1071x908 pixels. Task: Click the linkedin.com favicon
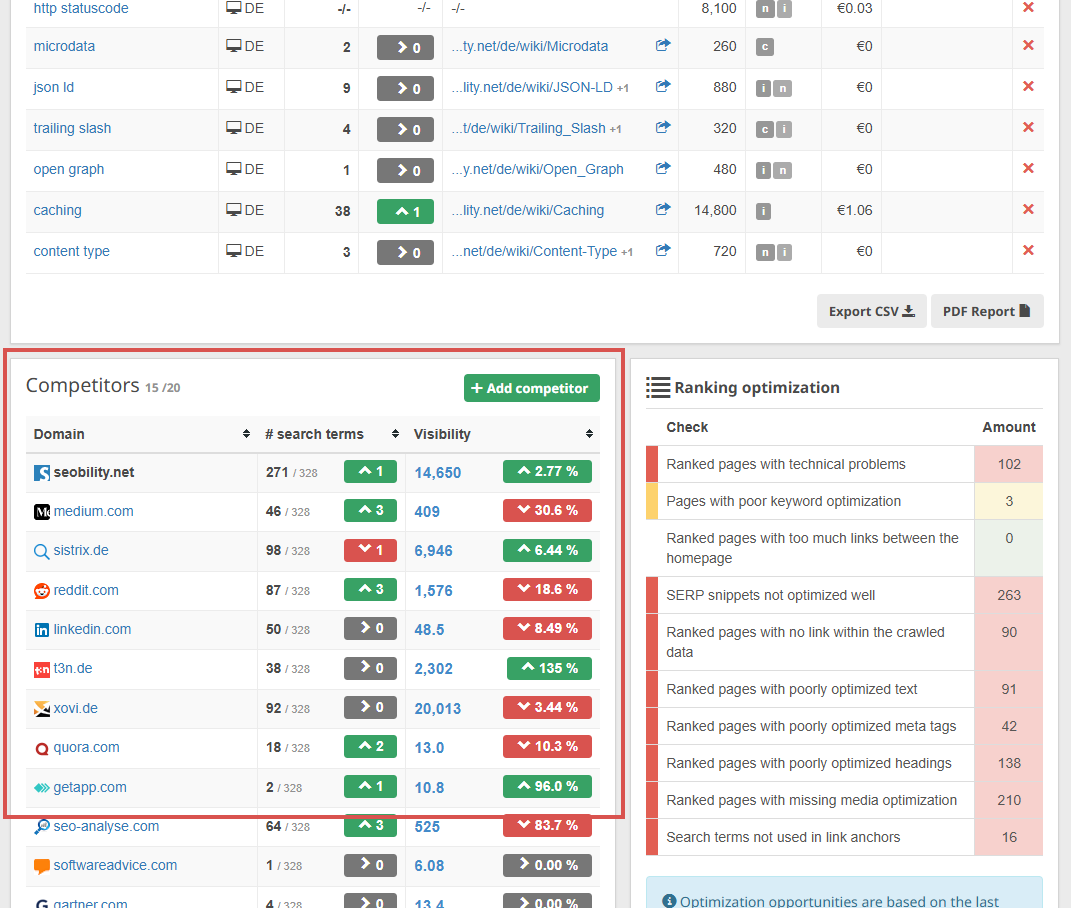(x=42, y=630)
